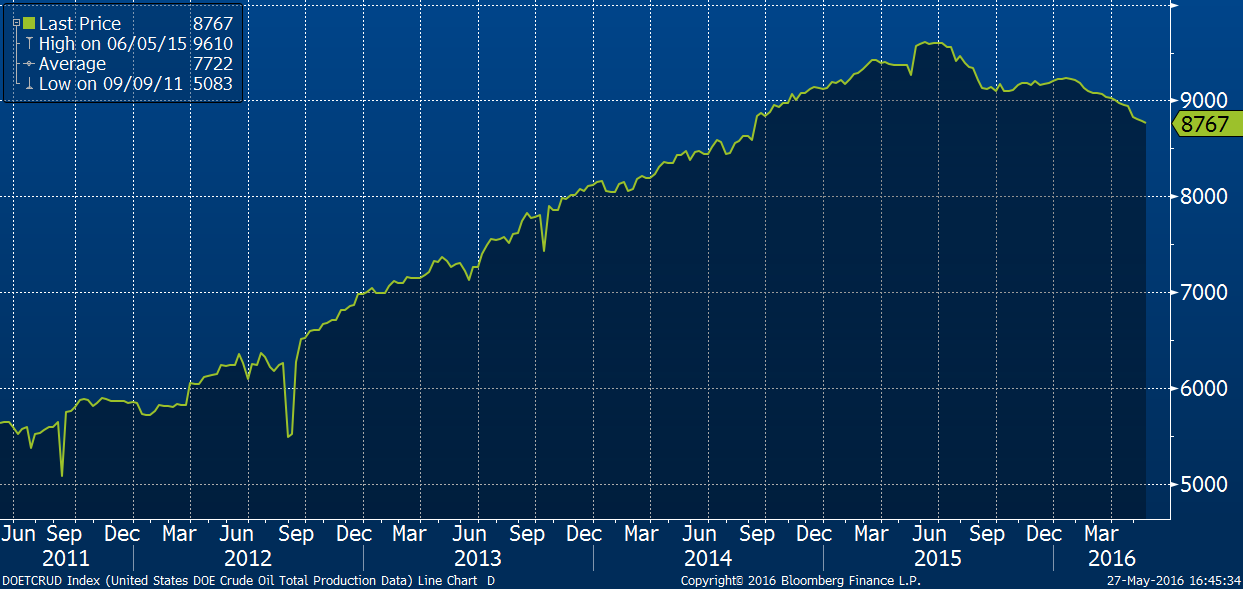Click the 9610 high value in legend
Image resolution: width=1243 pixels, height=589 pixels.
tap(212, 44)
